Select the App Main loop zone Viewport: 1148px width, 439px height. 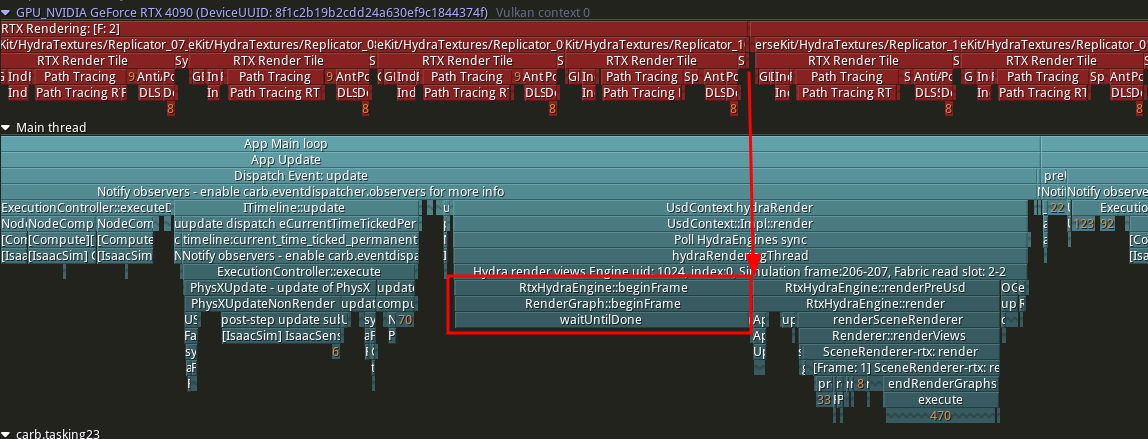click(x=285, y=144)
